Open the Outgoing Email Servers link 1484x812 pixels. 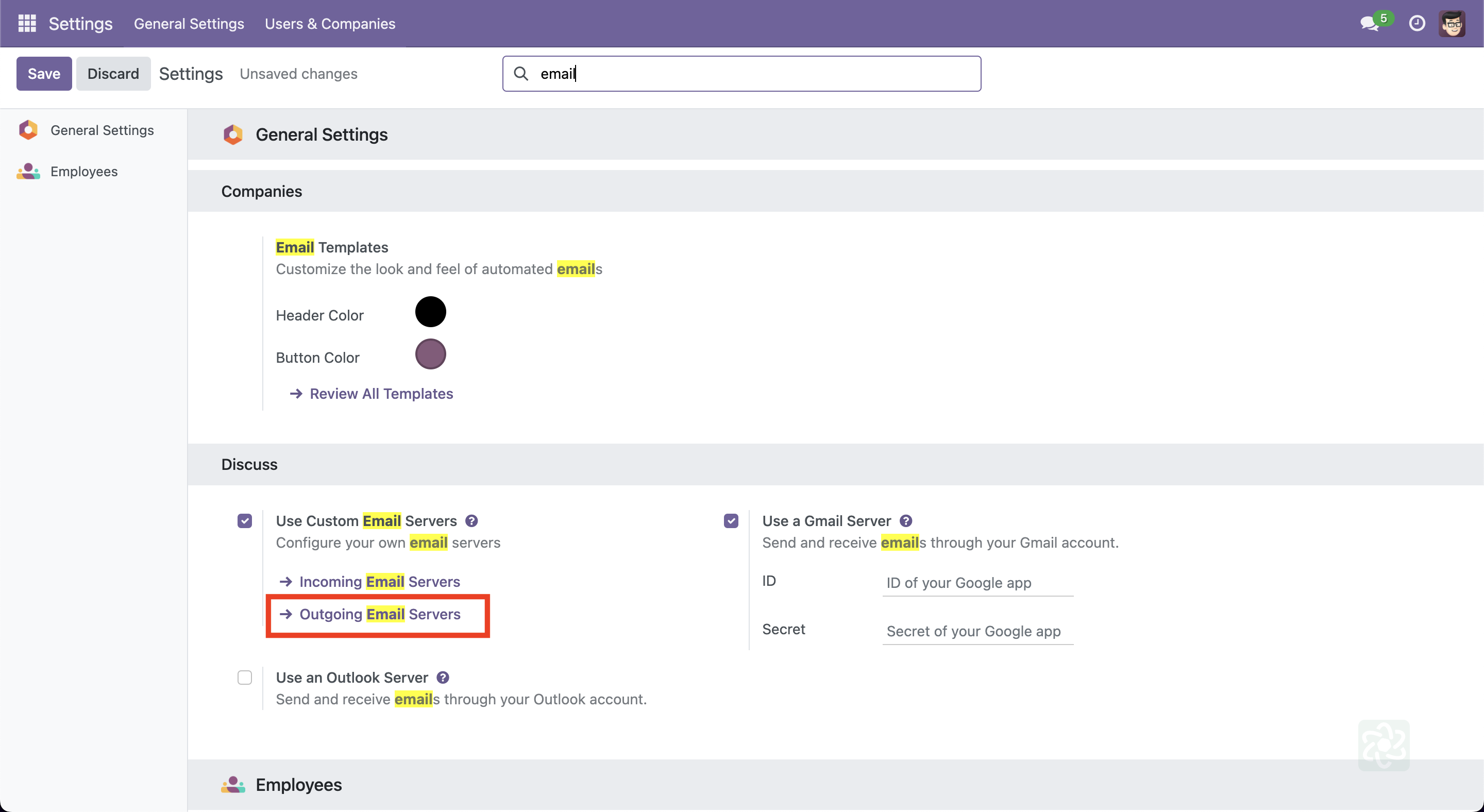point(379,614)
